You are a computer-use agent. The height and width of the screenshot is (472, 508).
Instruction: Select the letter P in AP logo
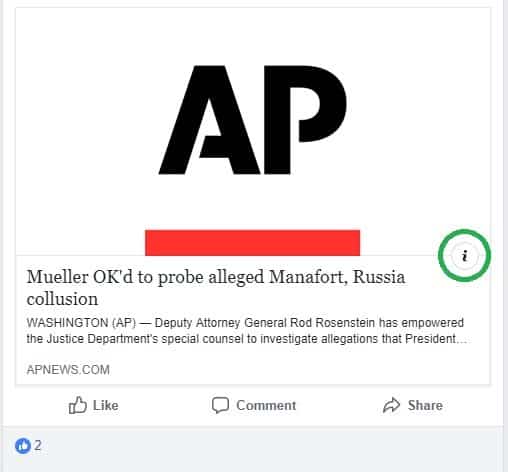[x=305, y=120]
